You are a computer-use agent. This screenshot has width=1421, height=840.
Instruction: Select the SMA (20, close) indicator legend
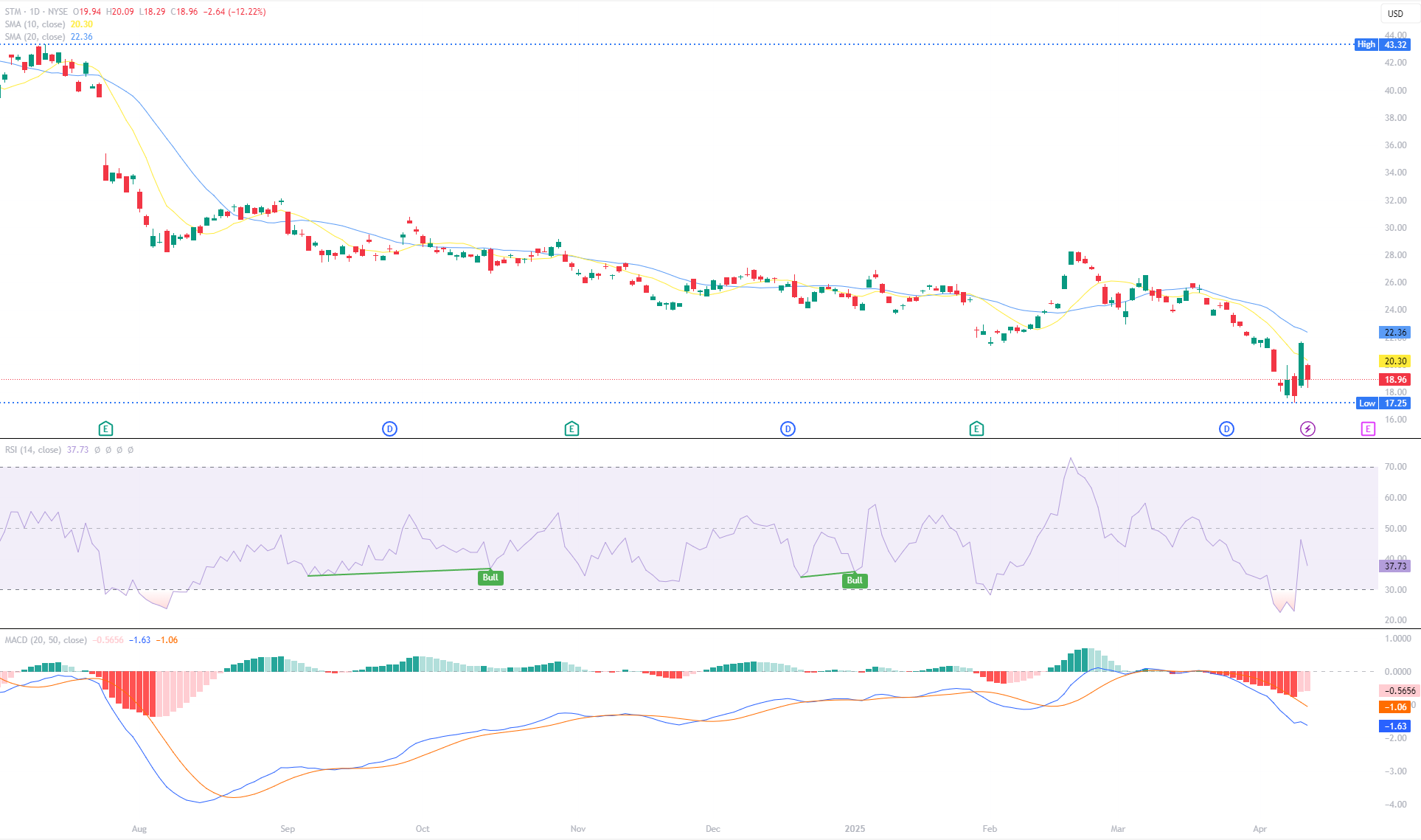pos(35,37)
